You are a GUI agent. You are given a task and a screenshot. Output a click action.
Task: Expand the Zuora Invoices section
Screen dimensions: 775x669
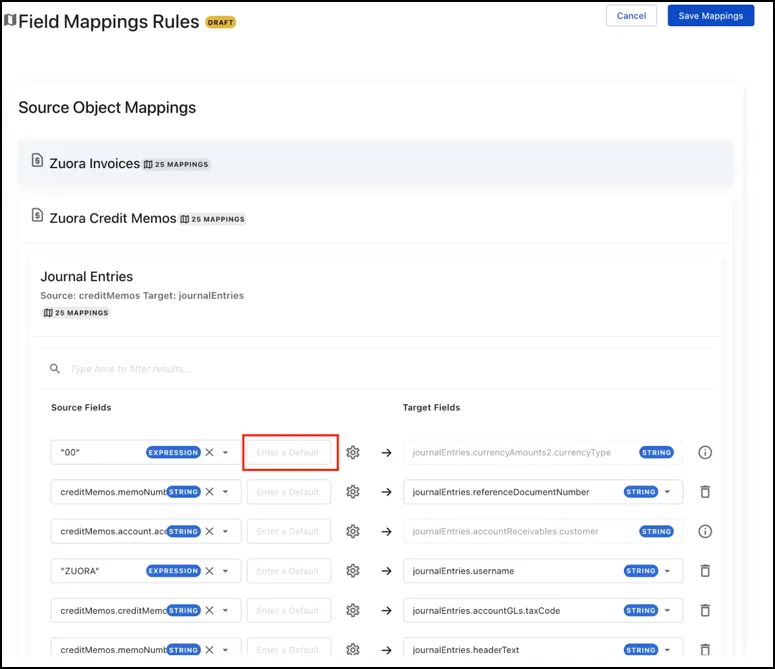376,164
